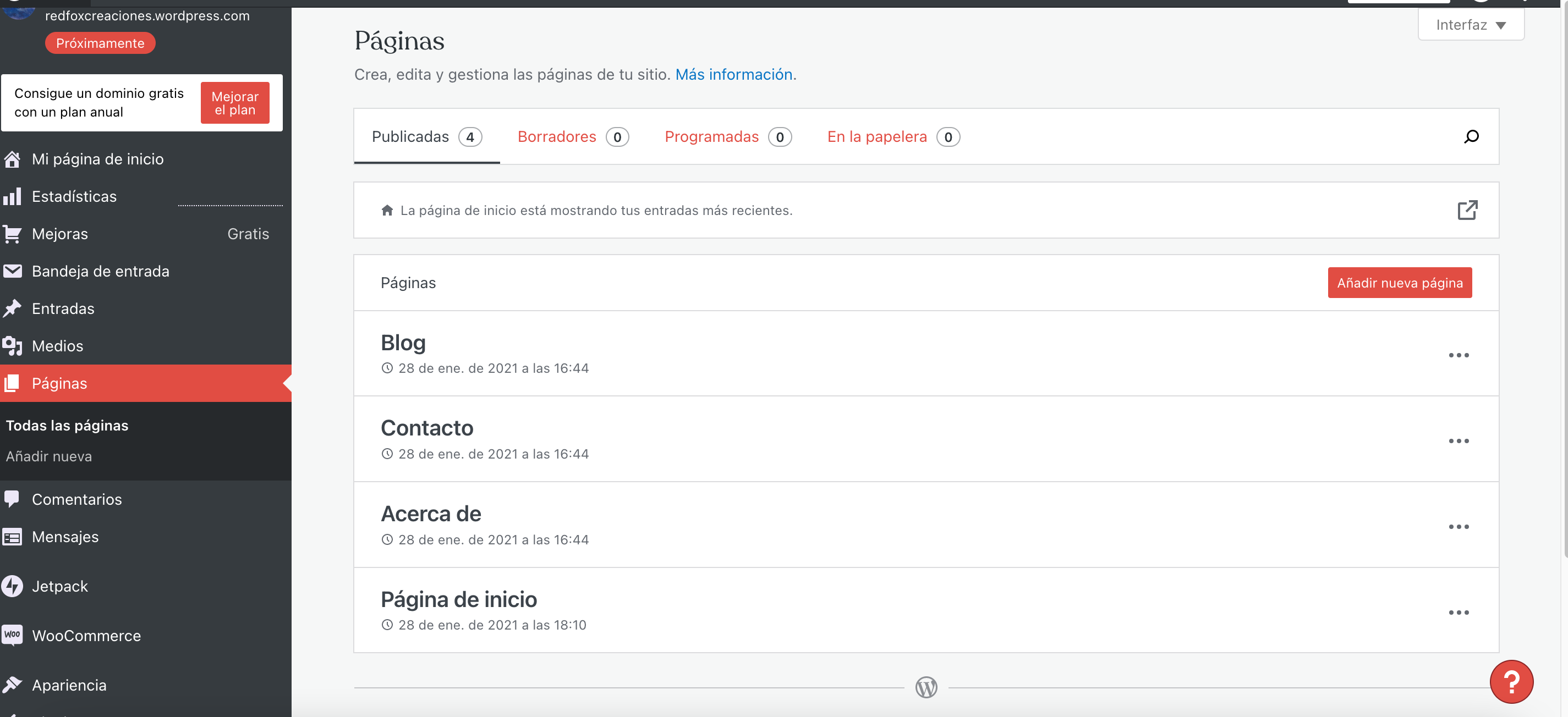Expand the Interfaz dropdown
The height and width of the screenshot is (717, 1568).
1471,25
